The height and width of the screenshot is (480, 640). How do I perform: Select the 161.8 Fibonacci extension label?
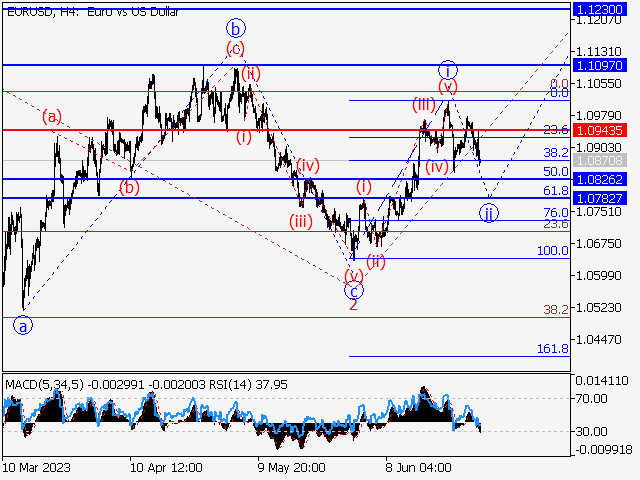(553, 349)
